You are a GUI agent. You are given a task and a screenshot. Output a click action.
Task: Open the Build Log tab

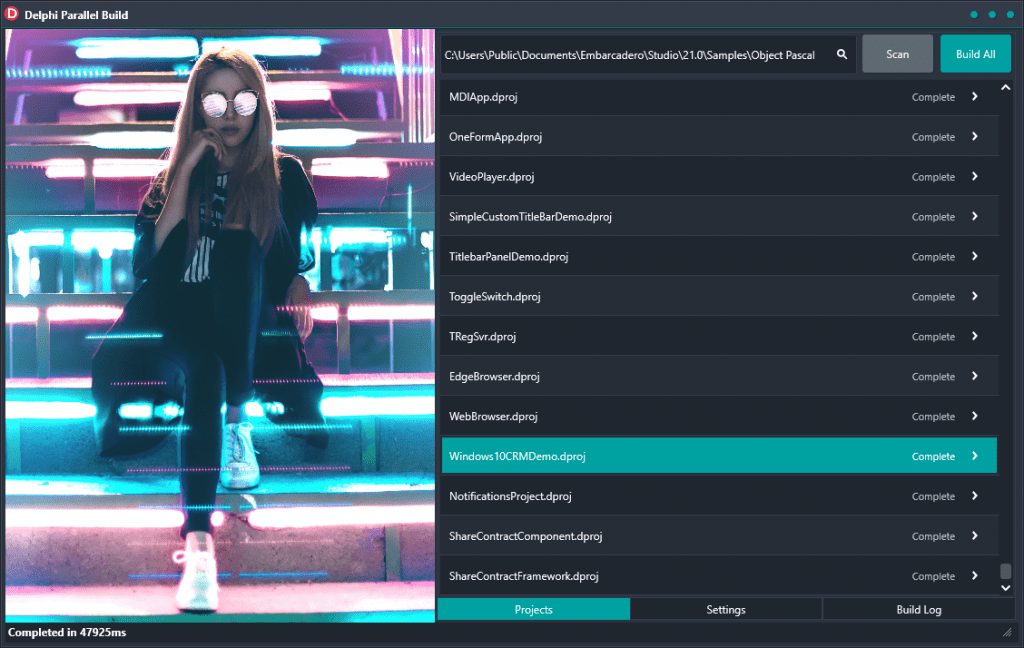(x=918, y=609)
